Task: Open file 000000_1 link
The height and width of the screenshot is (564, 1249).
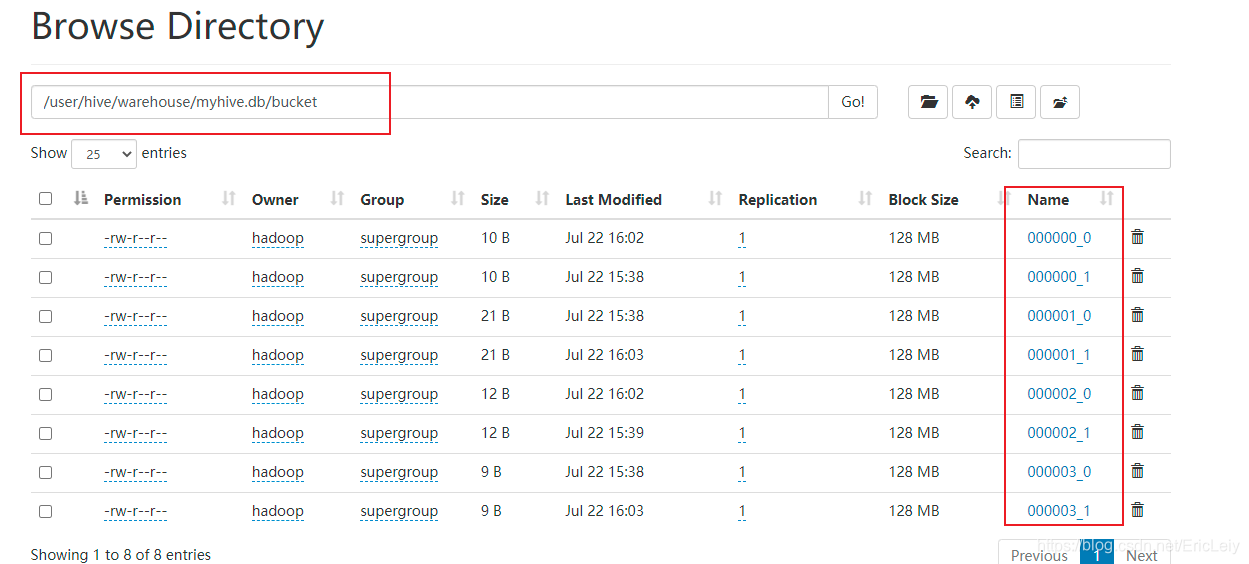Action: click(x=1059, y=277)
